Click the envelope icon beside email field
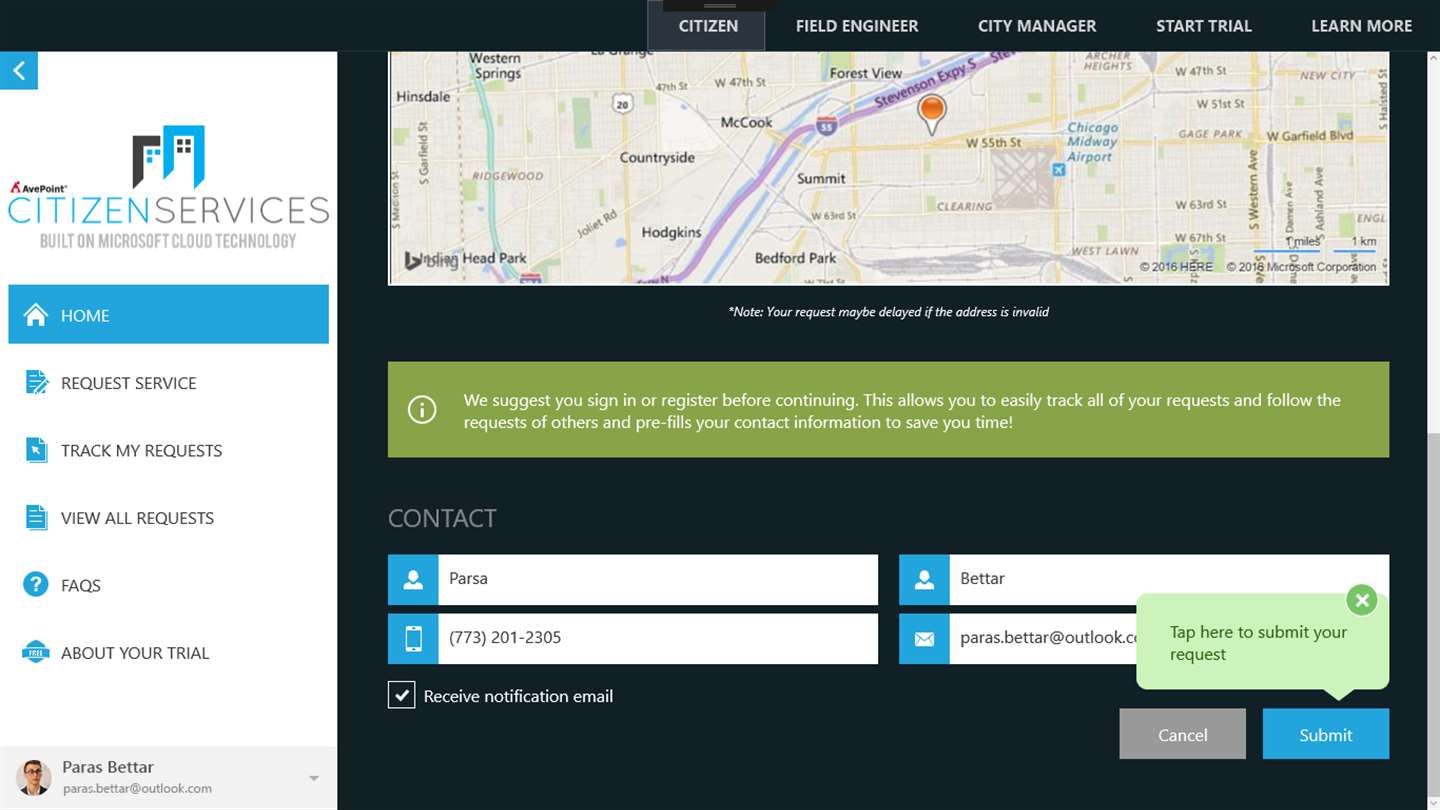 tap(924, 639)
